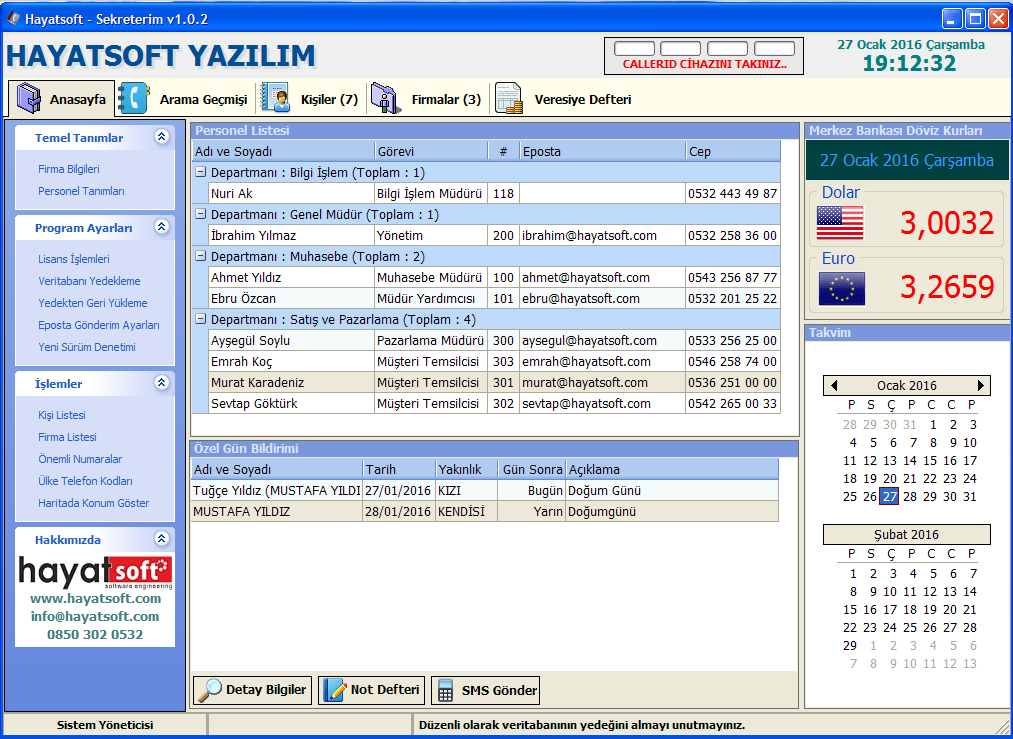Click the application icon in title bar
1013x739 pixels.
point(13,19)
